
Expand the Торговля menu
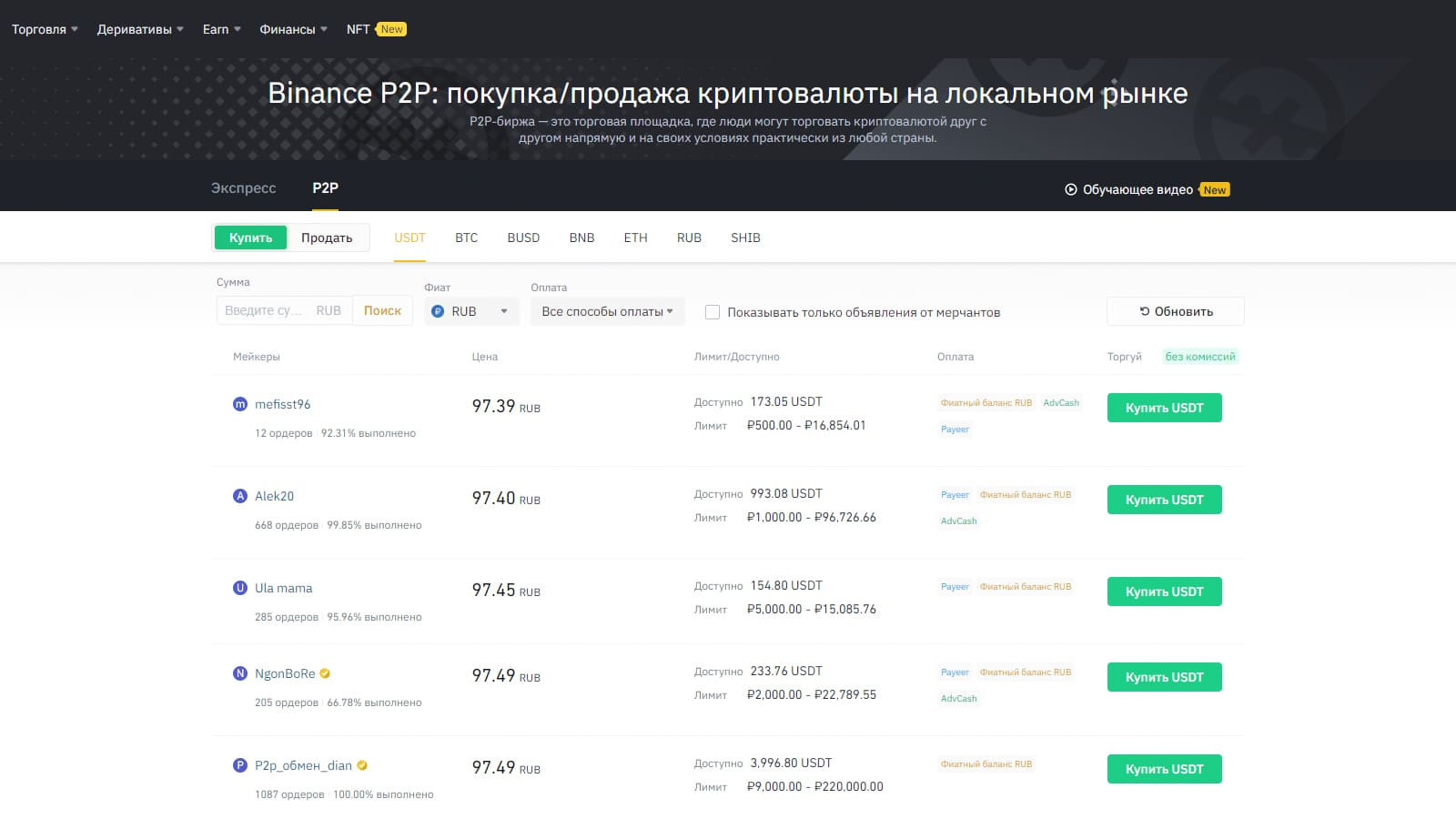(45, 29)
